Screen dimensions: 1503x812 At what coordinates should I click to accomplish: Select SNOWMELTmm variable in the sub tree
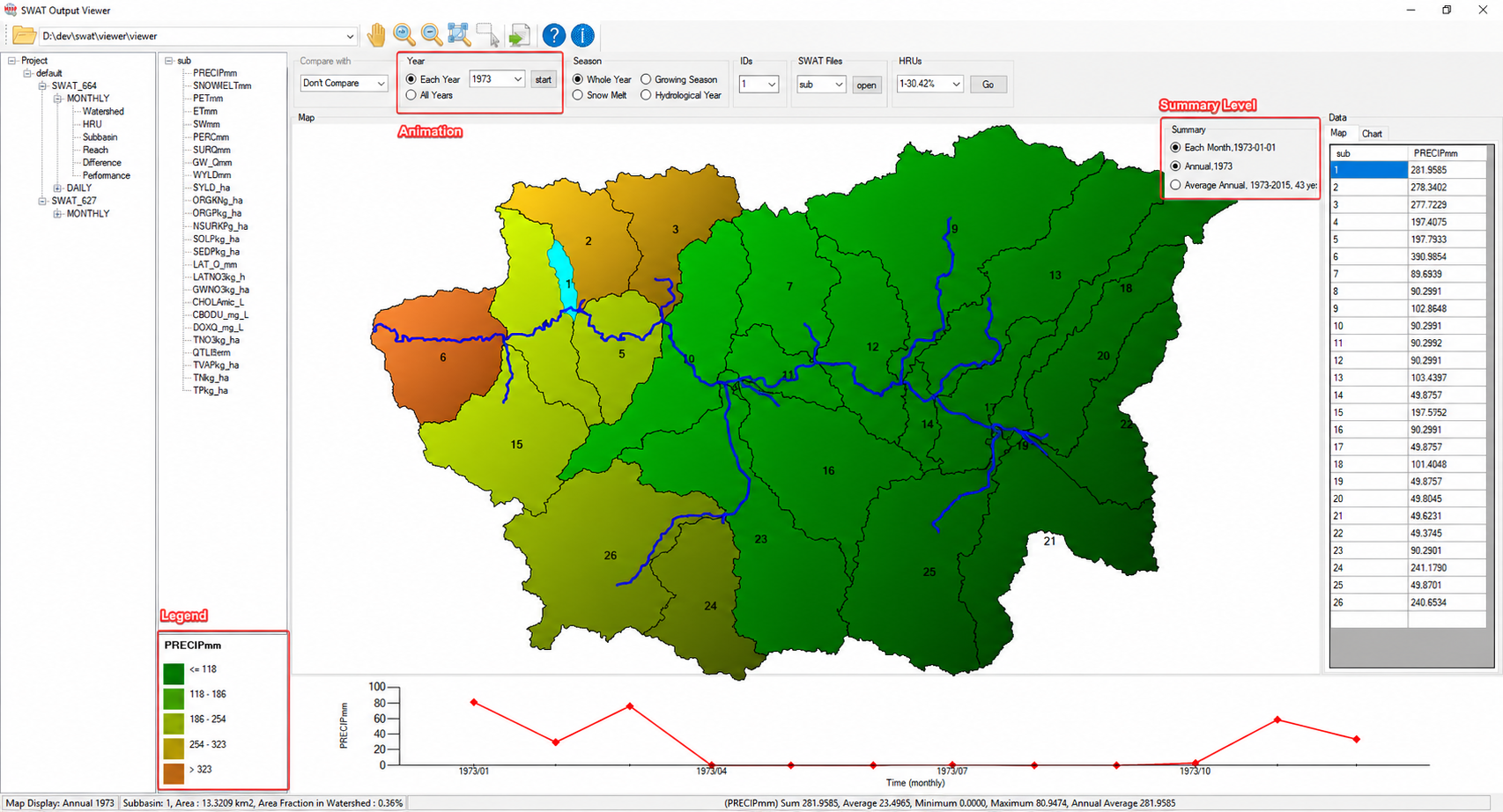point(222,86)
